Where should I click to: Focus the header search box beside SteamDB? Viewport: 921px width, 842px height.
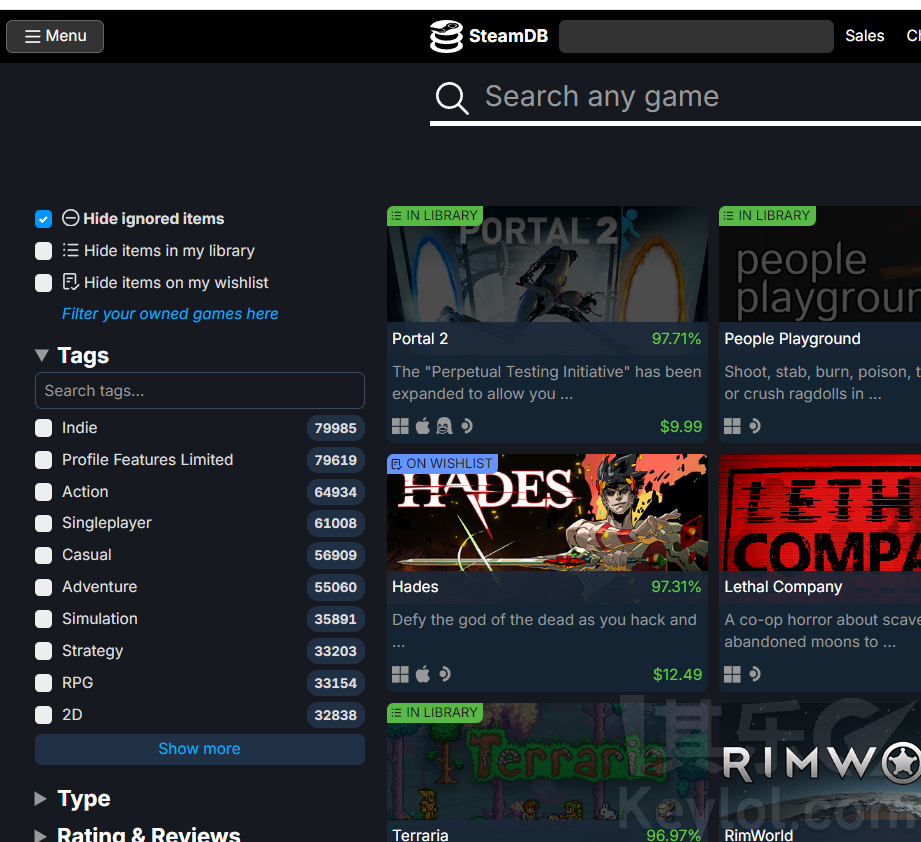coord(696,36)
